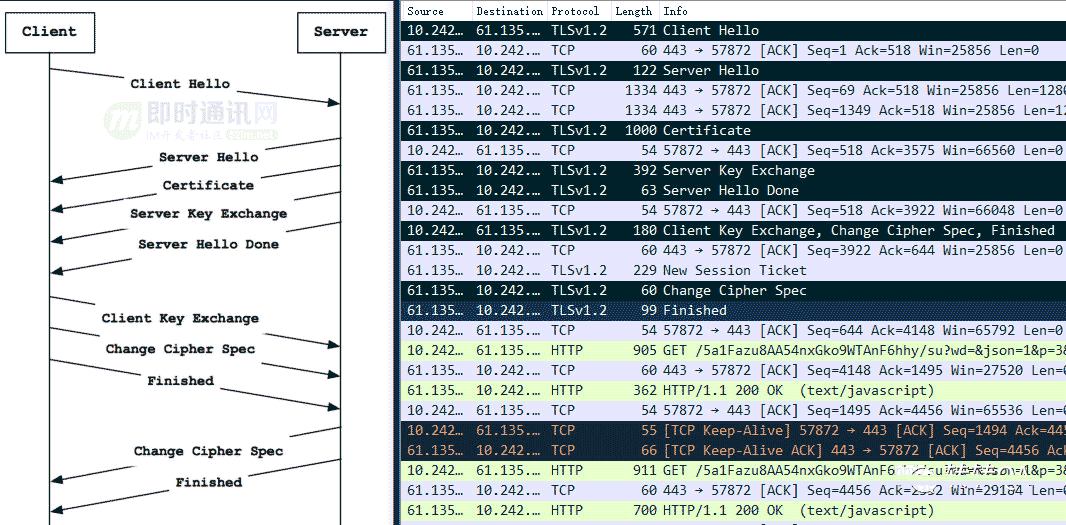Click the Client Hello label in the diagram

[x=180, y=84]
